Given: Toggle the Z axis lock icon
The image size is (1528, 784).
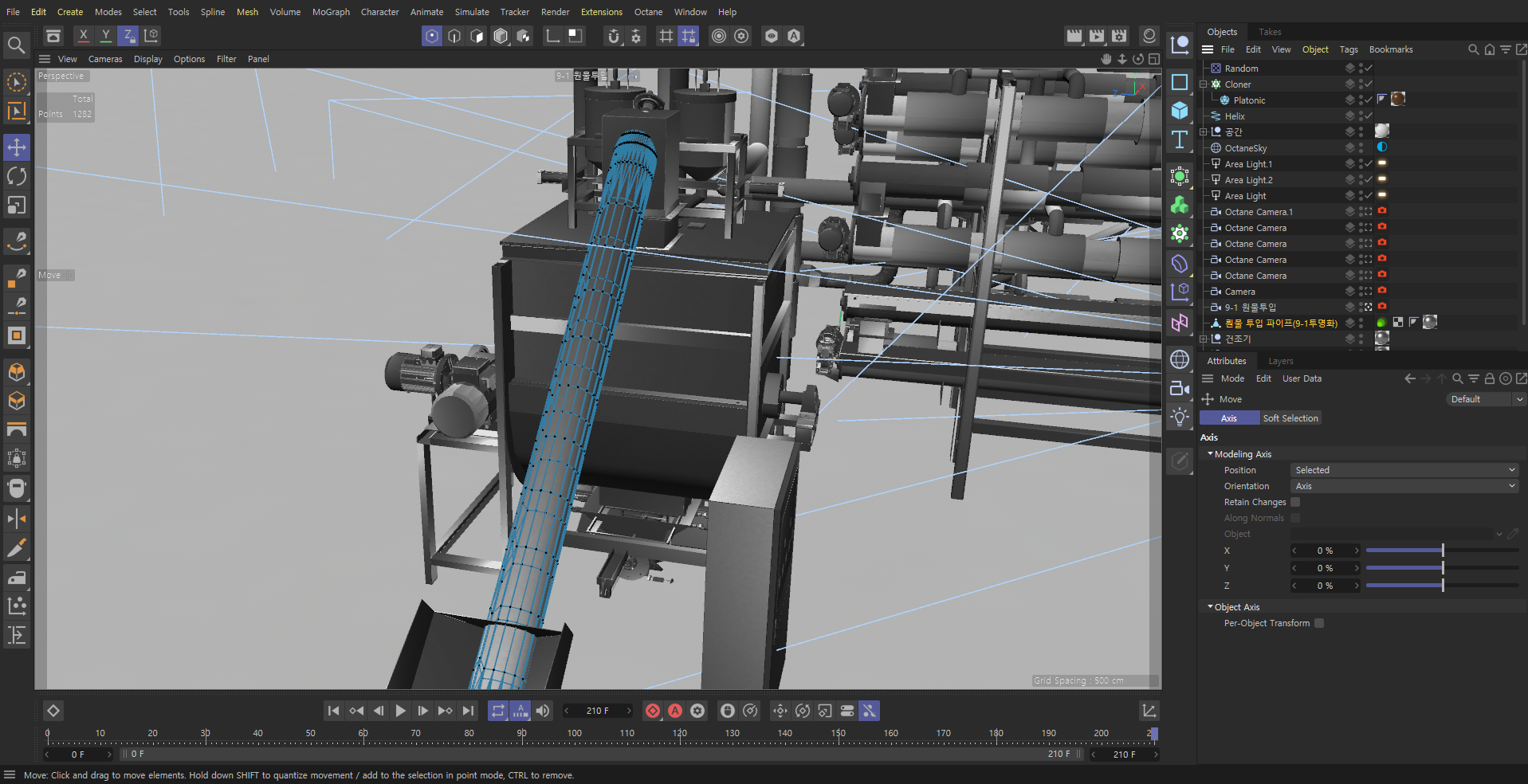Looking at the screenshot, I should (x=128, y=36).
